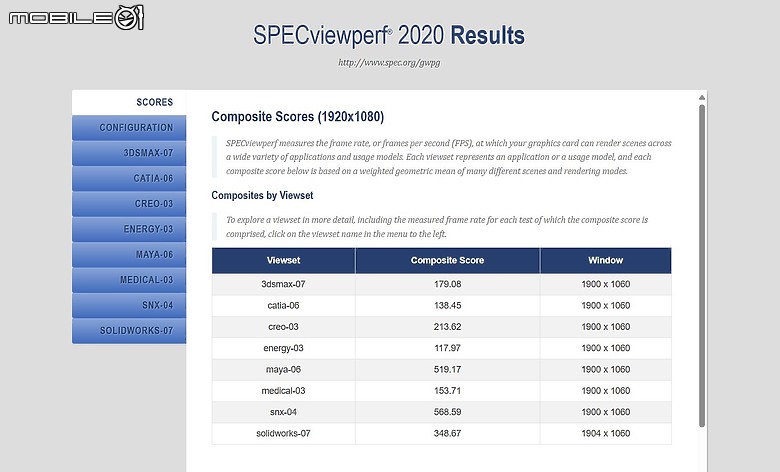Click the SPECviewperf 2020 Results title
The height and width of the screenshot is (472, 780).
click(389, 36)
